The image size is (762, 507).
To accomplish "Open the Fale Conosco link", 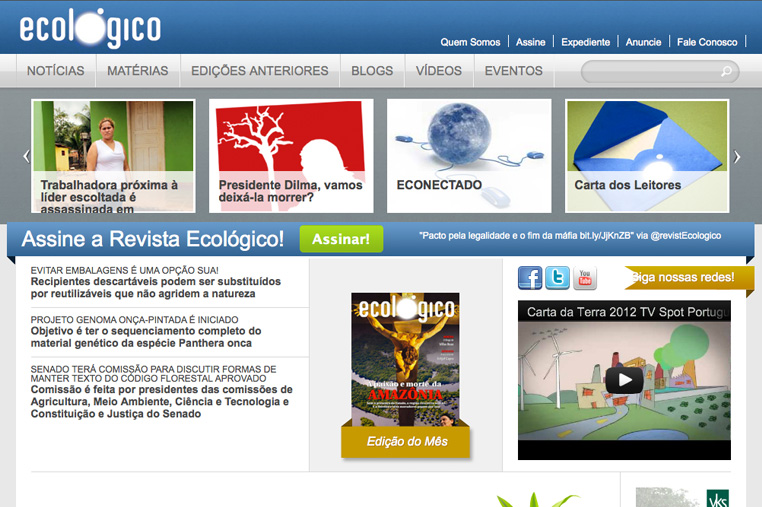I will (x=707, y=42).
